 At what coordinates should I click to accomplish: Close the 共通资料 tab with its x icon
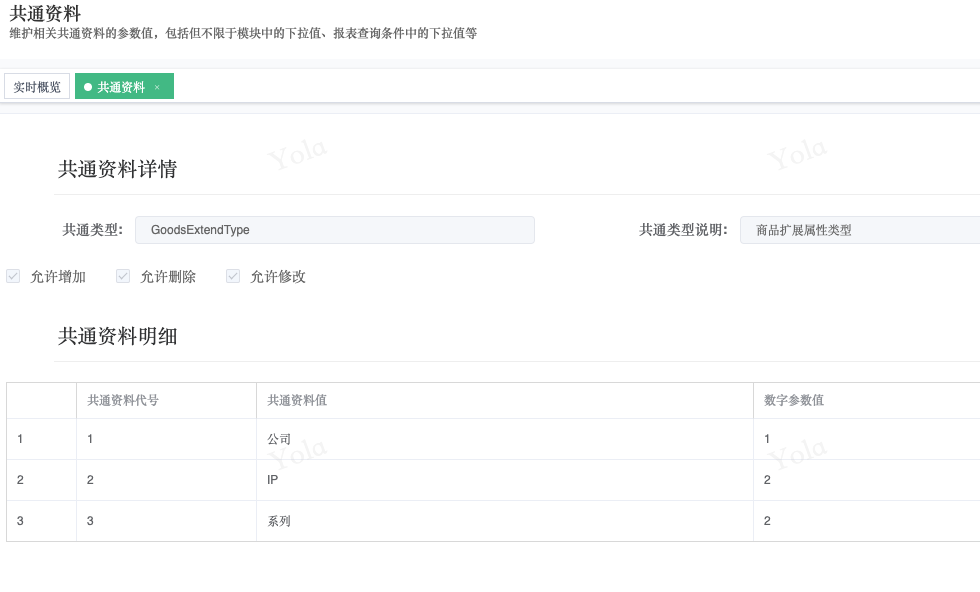tap(157, 87)
